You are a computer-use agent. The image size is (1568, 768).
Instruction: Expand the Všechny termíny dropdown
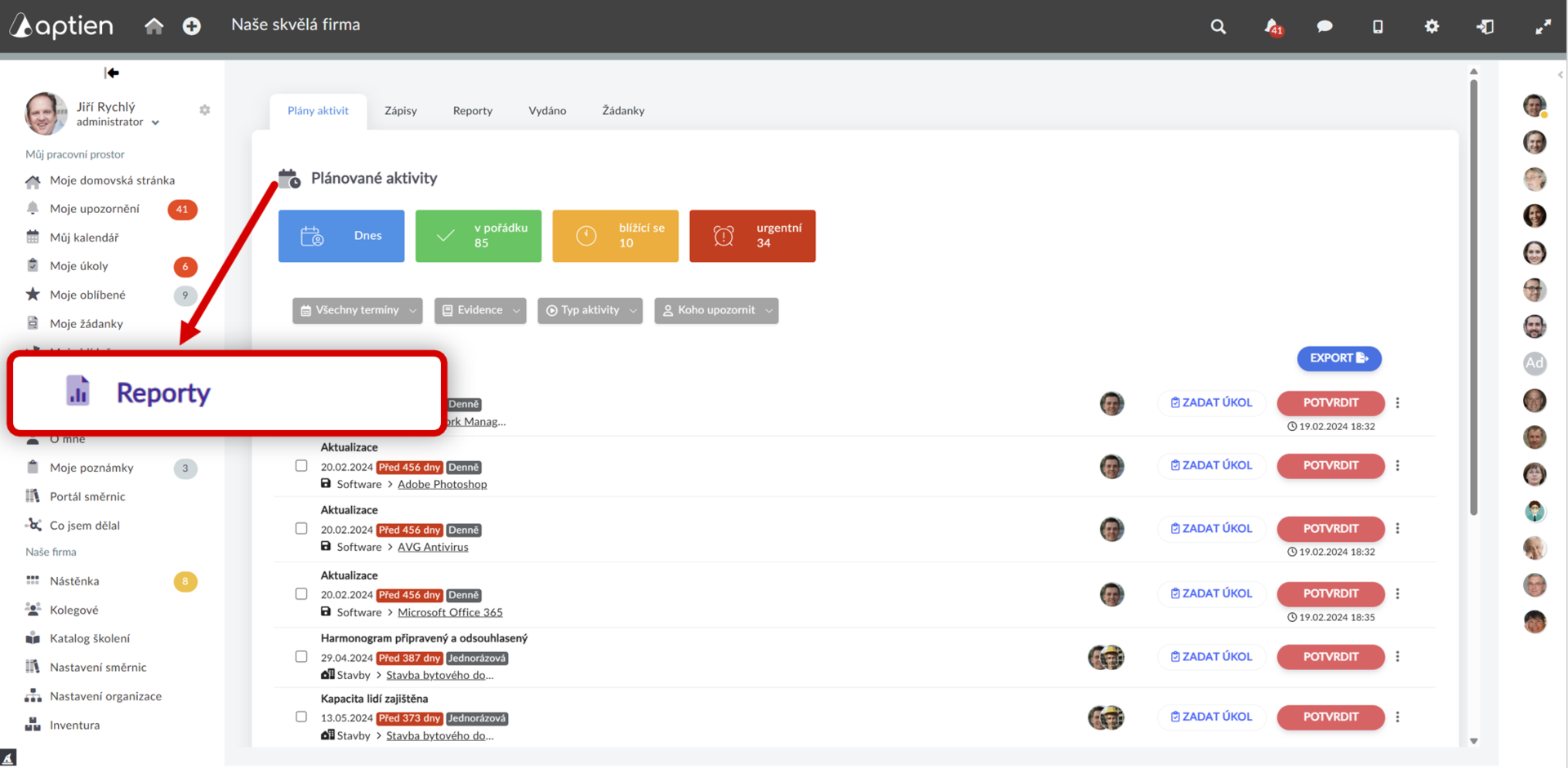point(358,310)
